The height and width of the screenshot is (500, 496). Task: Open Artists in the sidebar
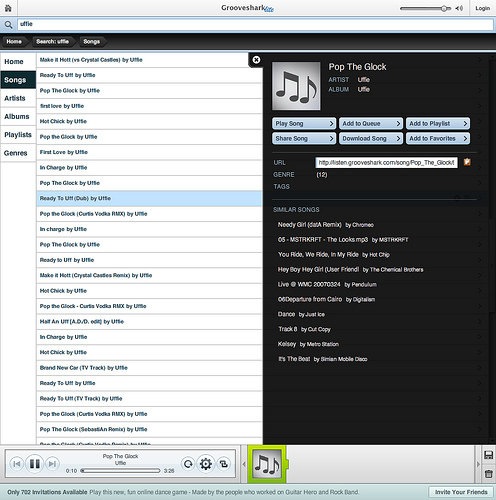tap(18, 98)
